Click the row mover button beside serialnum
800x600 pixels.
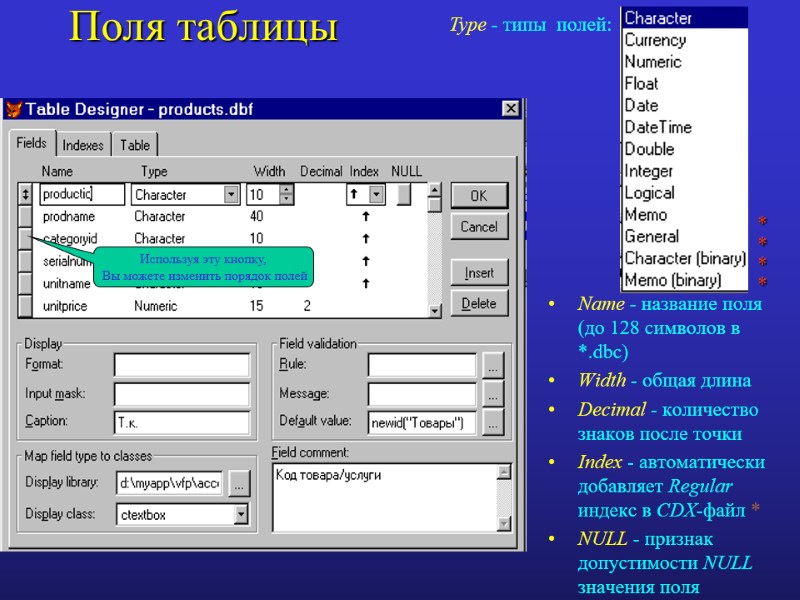point(23,259)
